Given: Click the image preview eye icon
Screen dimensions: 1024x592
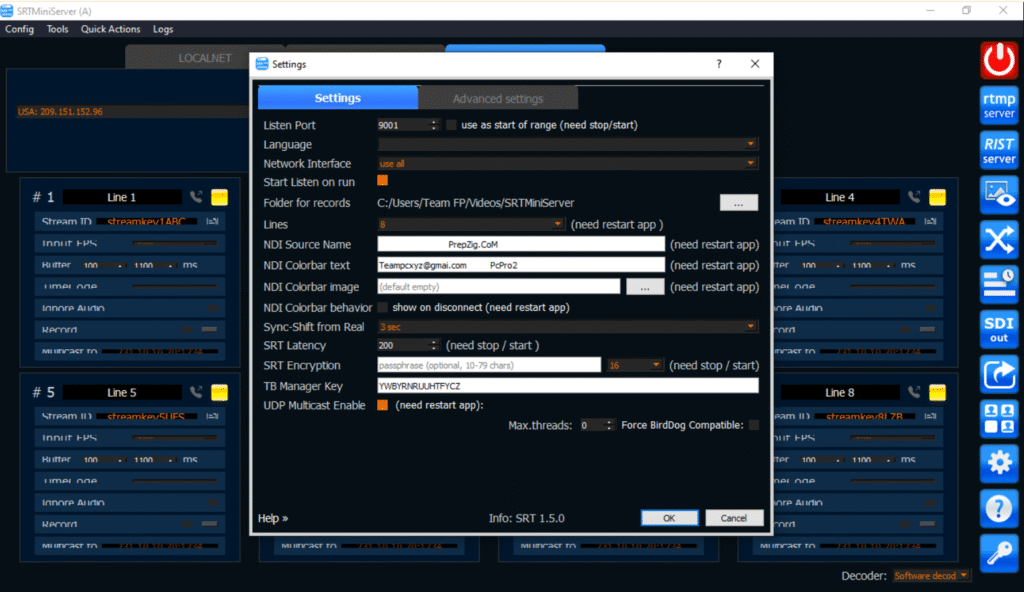Looking at the screenshot, I should pyautogui.click(x=999, y=195).
